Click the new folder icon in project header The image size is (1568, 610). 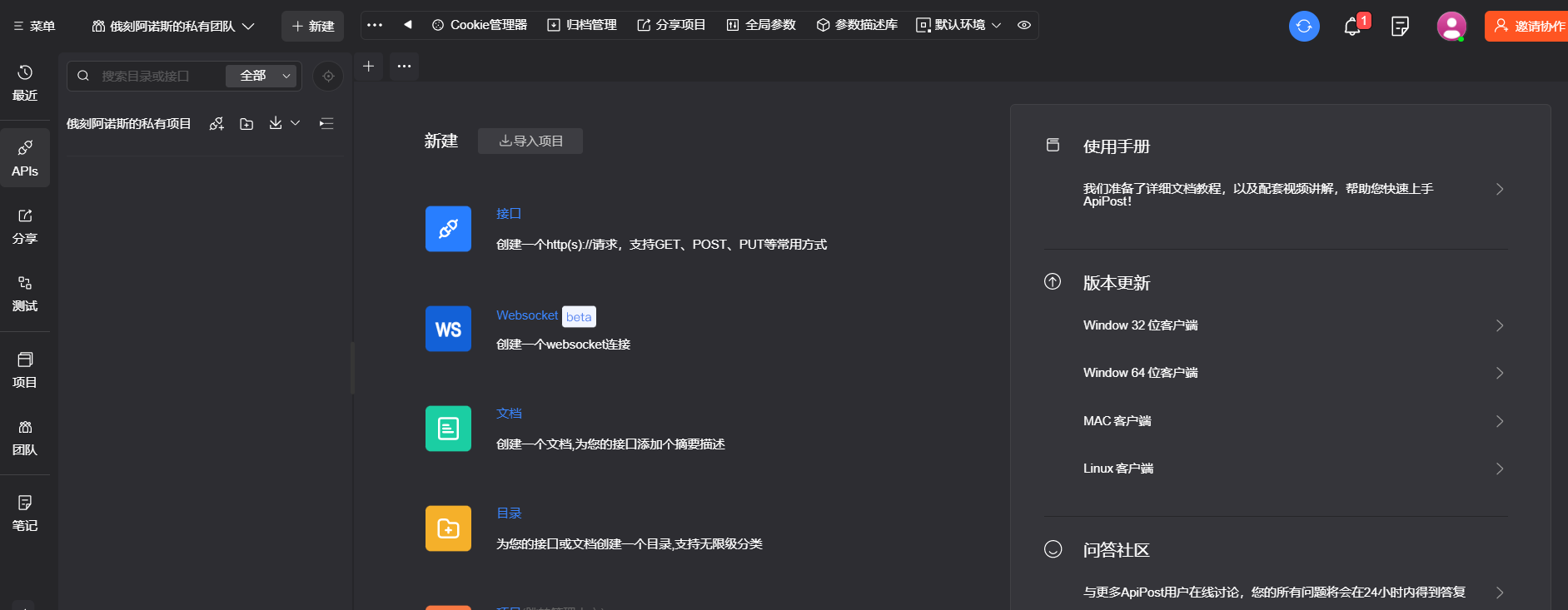click(246, 123)
